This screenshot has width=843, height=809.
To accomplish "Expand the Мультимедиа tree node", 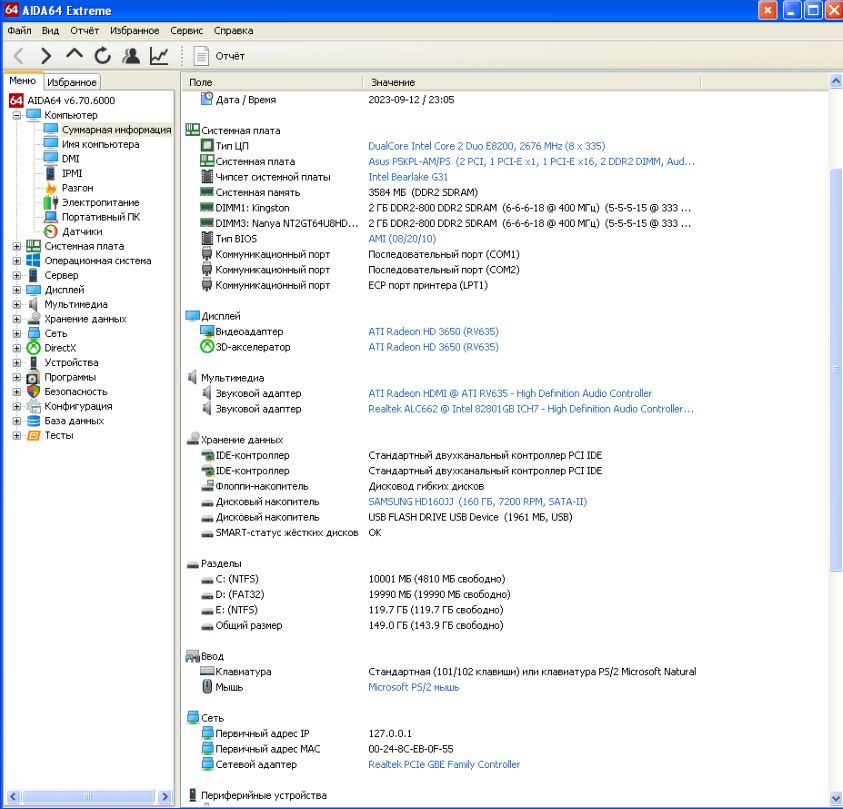I will pyautogui.click(x=17, y=304).
